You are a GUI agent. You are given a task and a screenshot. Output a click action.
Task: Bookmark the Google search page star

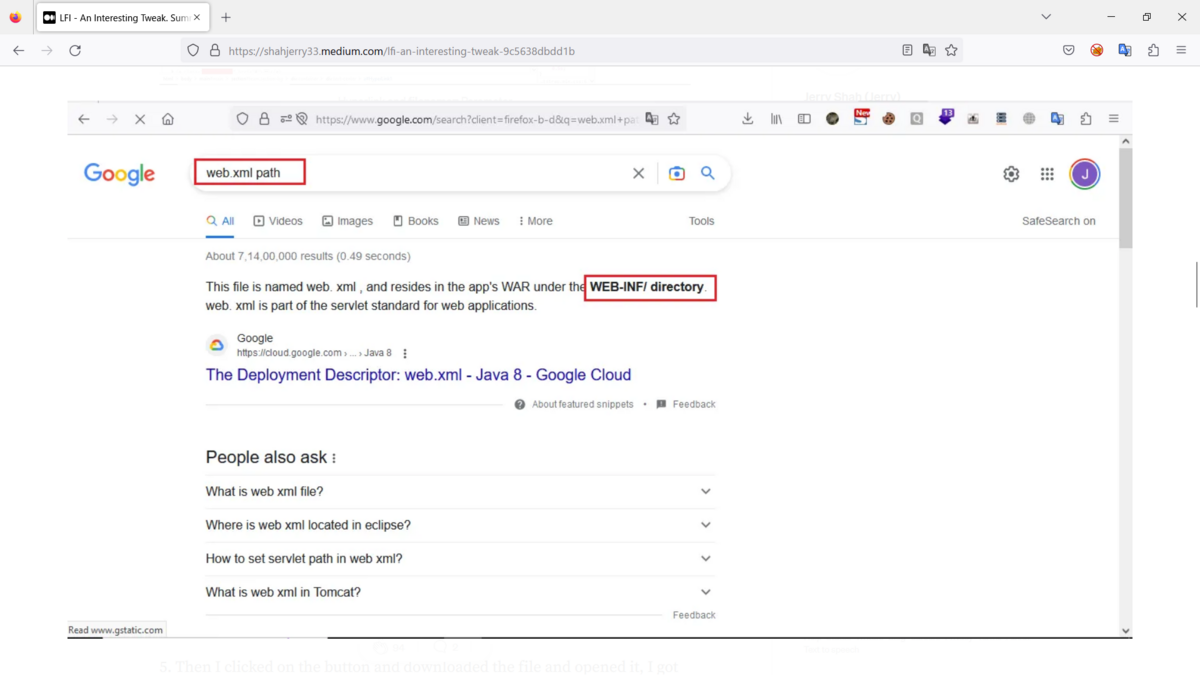674,119
